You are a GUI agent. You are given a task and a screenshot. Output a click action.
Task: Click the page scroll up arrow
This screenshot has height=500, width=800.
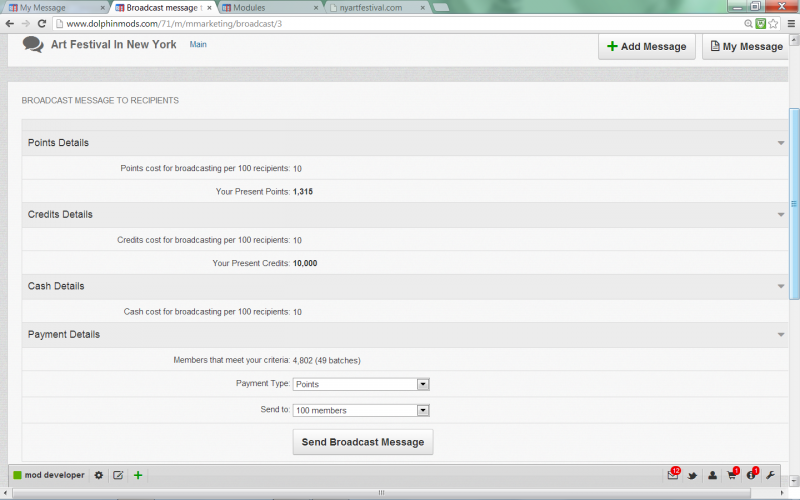(x=794, y=40)
